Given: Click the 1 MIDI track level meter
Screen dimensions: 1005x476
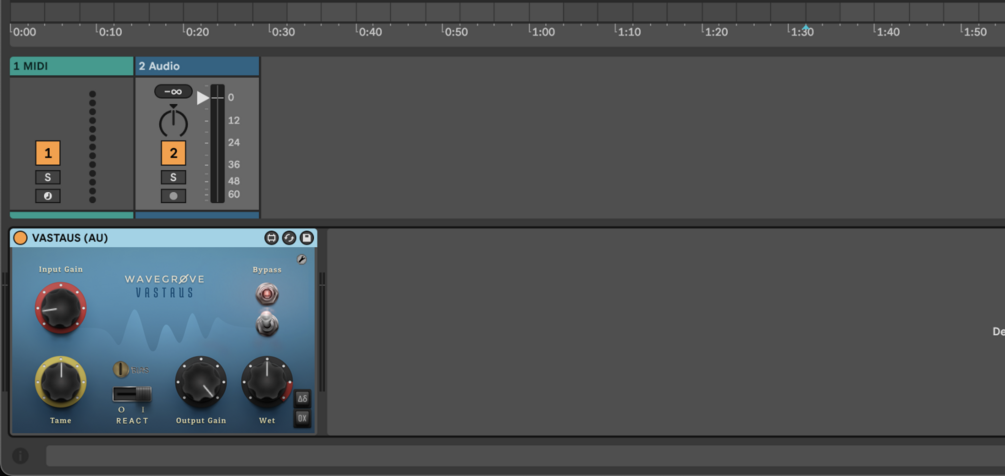Looking at the screenshot, I should click(92, 147).
